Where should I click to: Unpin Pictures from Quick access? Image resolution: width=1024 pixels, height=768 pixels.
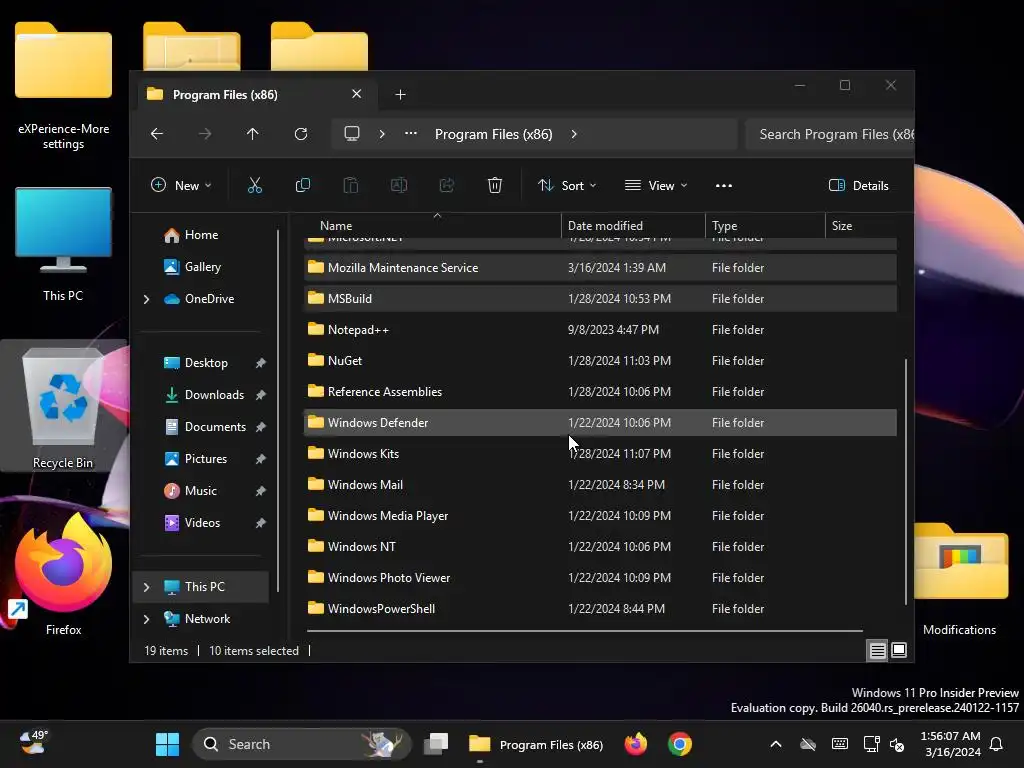pyautogui.click(x=261, y=459)
